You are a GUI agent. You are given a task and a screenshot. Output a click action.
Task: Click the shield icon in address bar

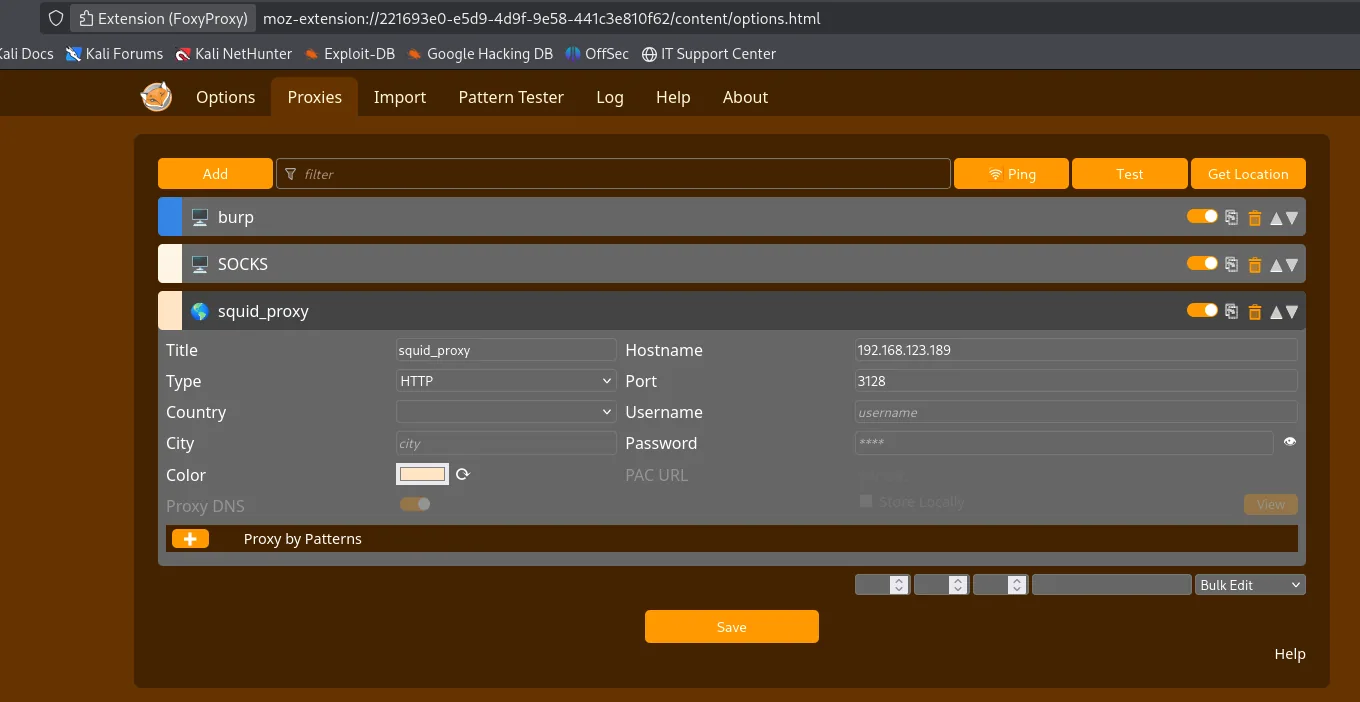point(56,18)
